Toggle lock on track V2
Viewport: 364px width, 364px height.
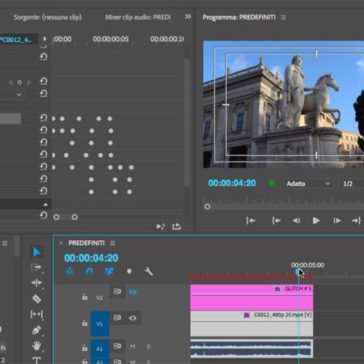[x=85, y=297]
